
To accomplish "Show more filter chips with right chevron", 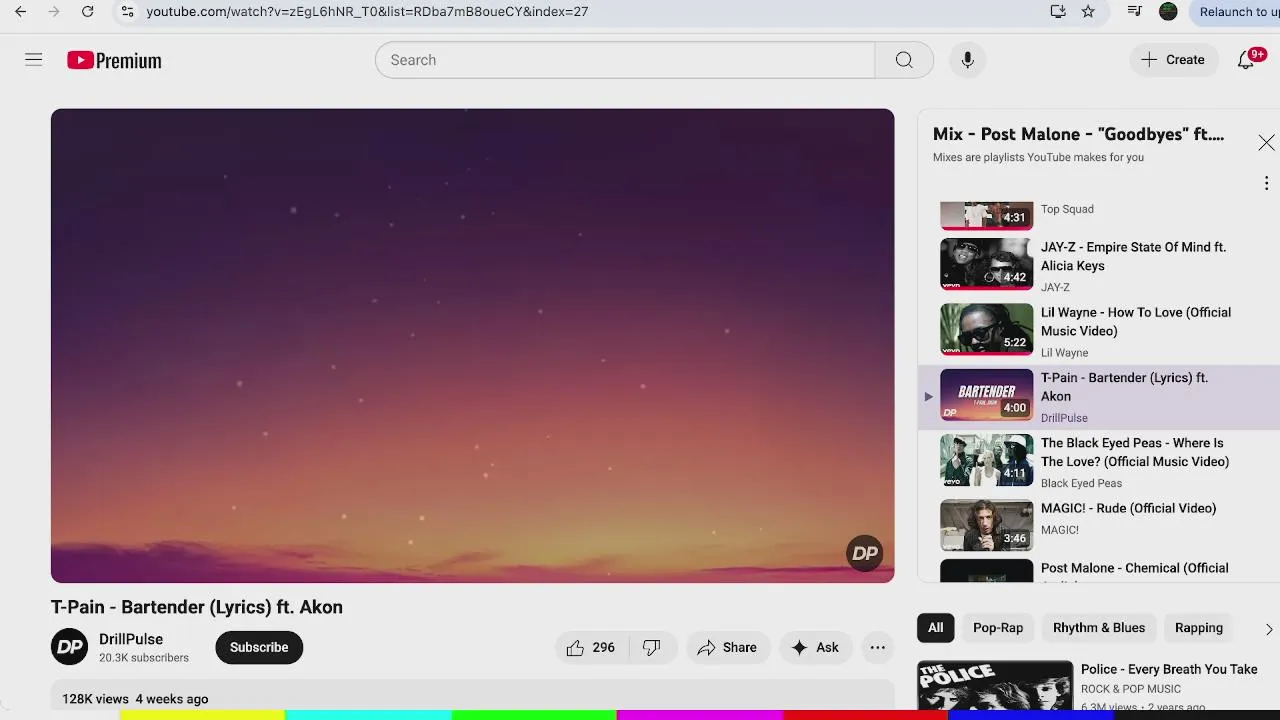I will tap(1268, 629).
